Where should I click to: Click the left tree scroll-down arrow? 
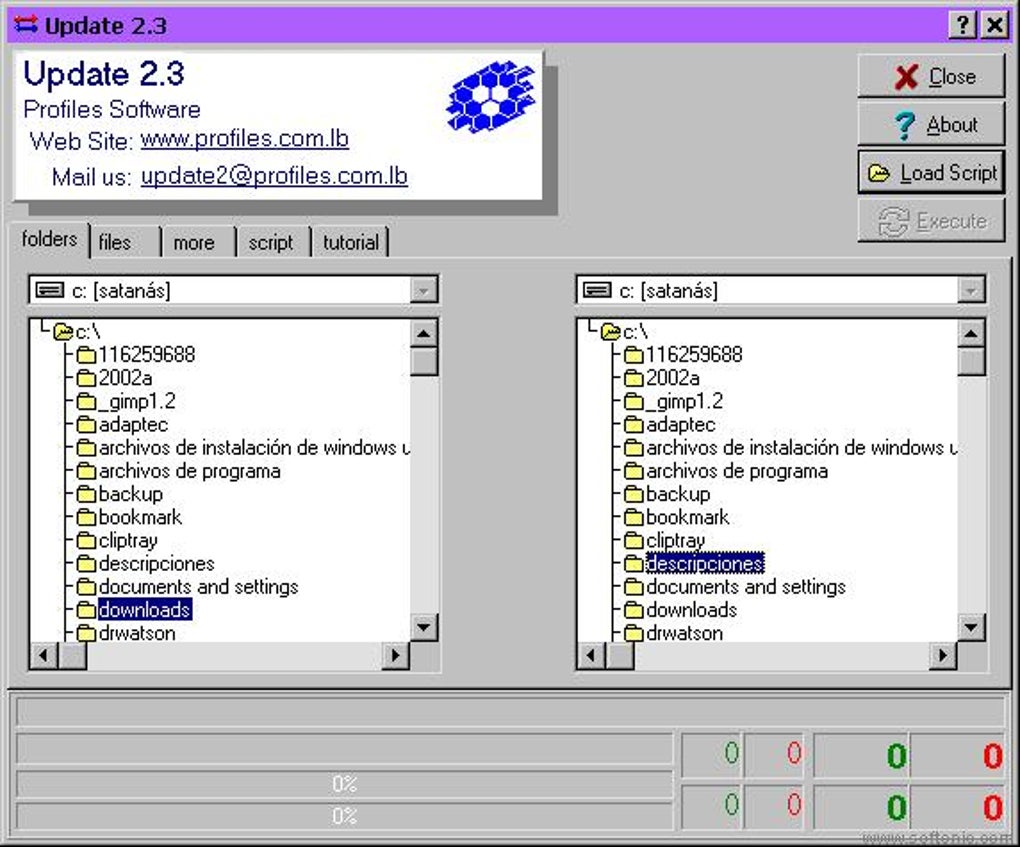(x=423, y=628)
